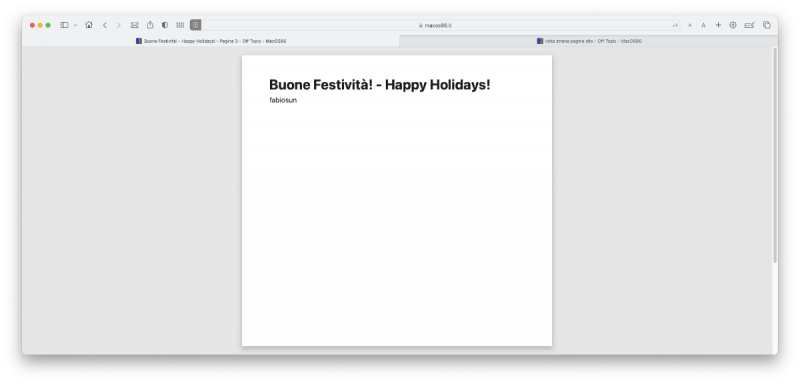
Task: Decrease text size with small A
Action: tap(690, 25)
